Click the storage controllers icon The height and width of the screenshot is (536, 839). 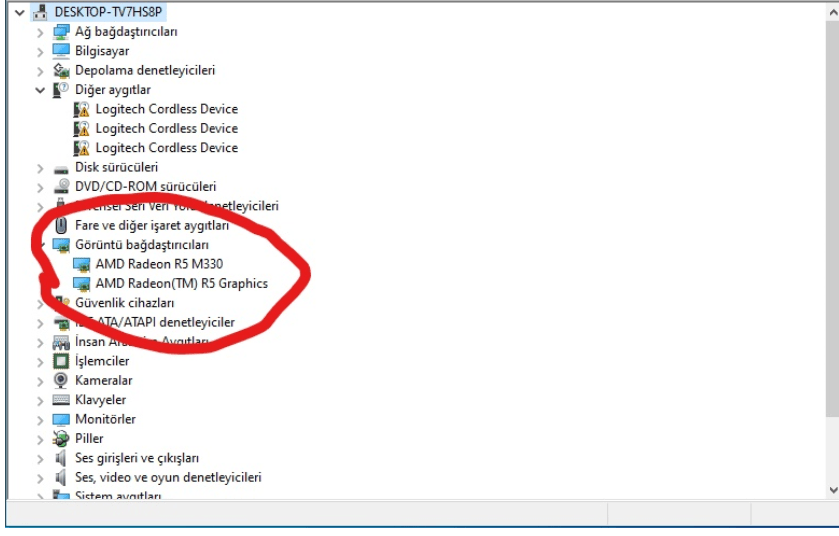(61, 70)
